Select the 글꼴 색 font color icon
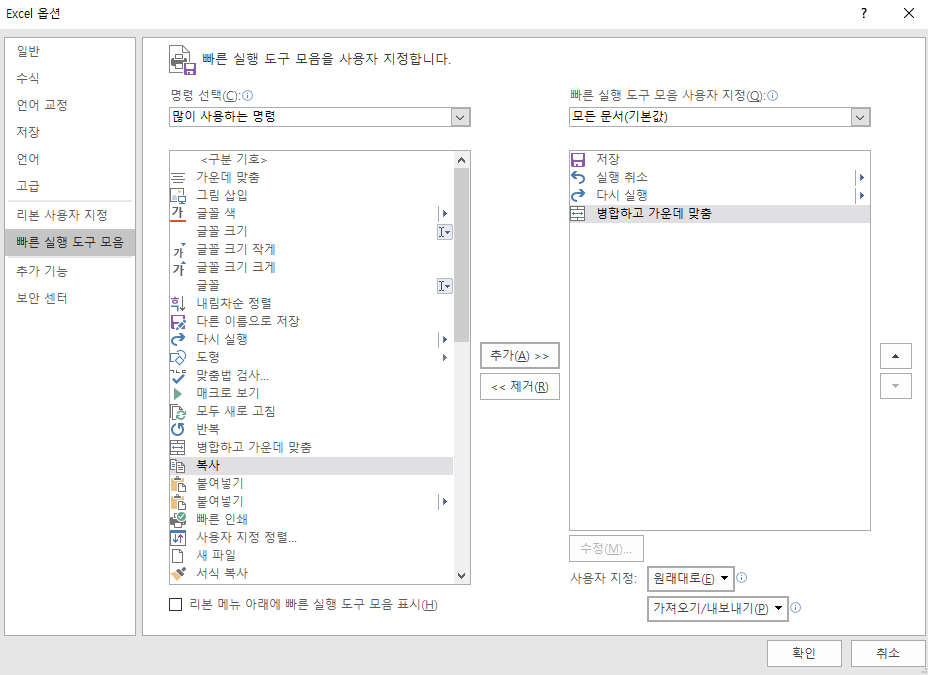The image size is (928, 675). pos(178,214)
